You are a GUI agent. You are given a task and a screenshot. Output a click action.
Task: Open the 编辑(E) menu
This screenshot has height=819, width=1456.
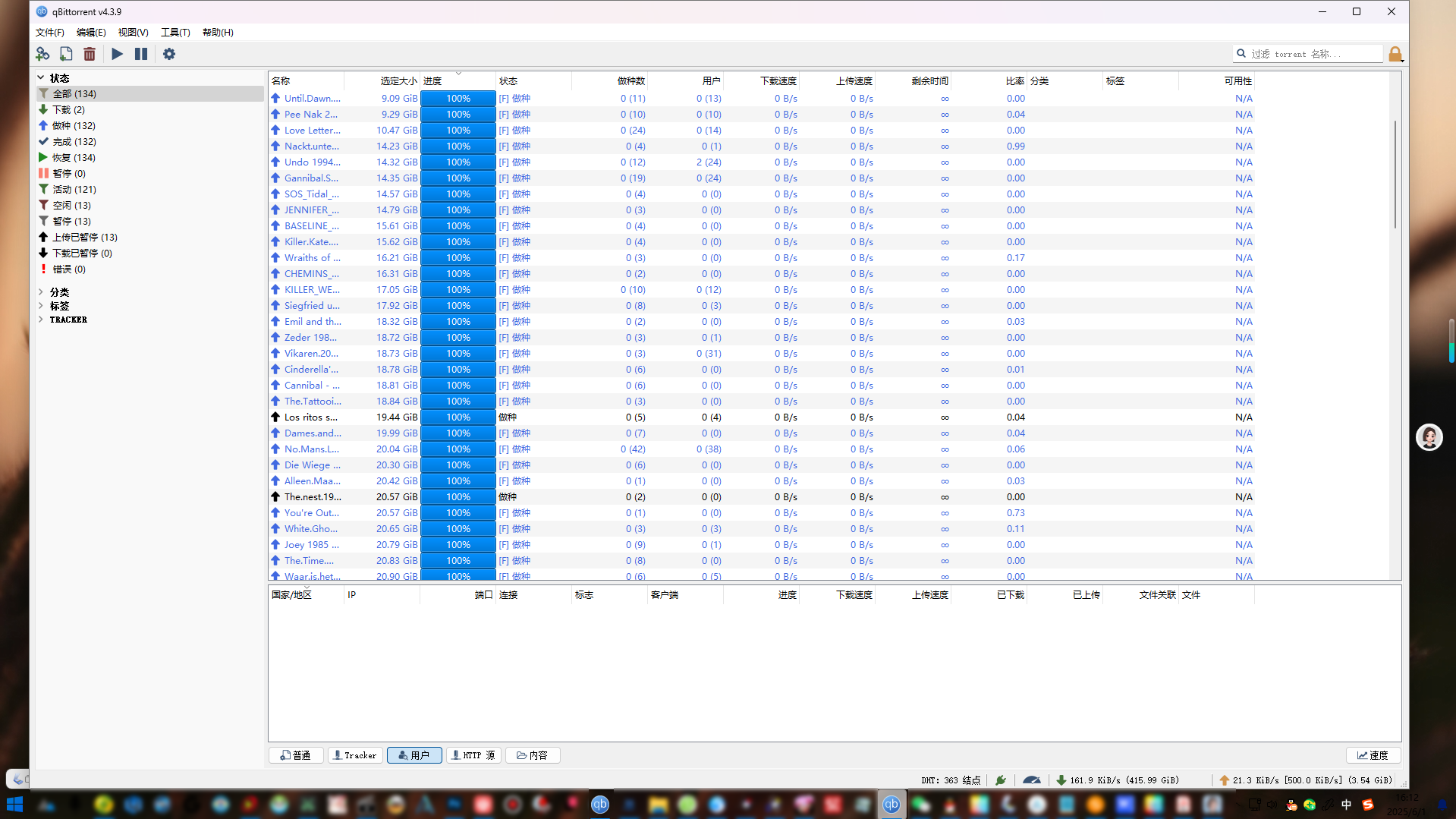click(91, 33)
